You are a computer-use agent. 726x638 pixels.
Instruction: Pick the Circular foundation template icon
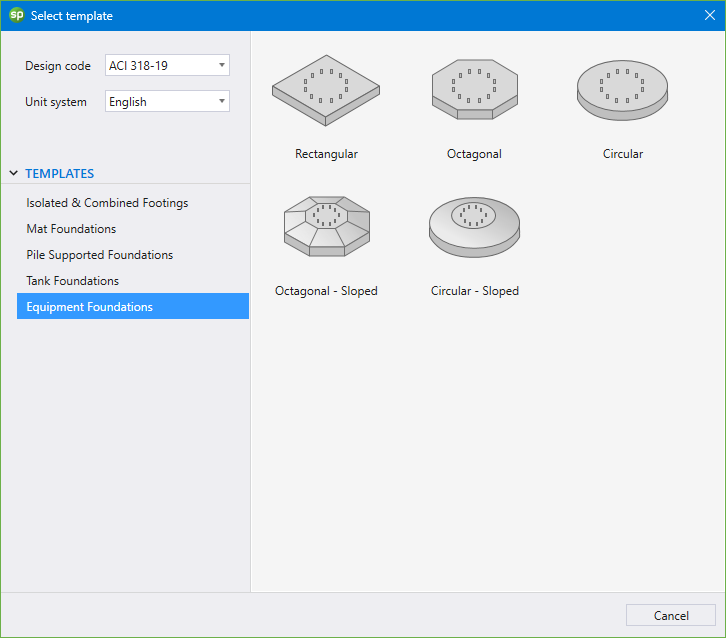point(622,90)
